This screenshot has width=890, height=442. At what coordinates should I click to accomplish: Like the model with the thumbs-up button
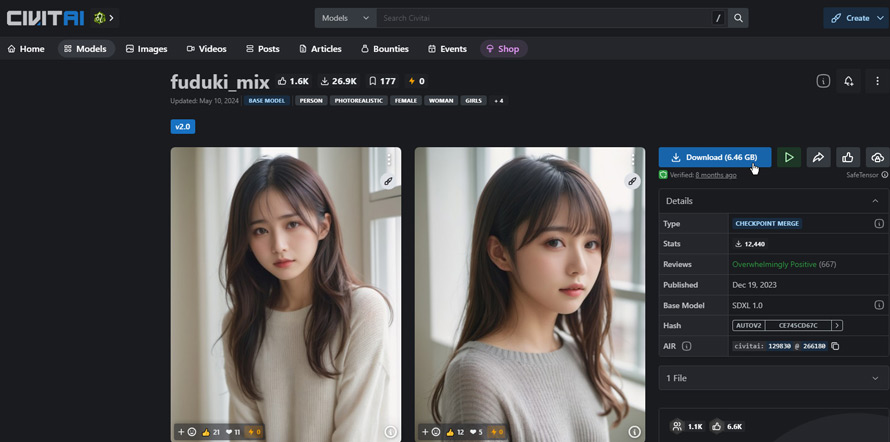[x=848, y=157]
